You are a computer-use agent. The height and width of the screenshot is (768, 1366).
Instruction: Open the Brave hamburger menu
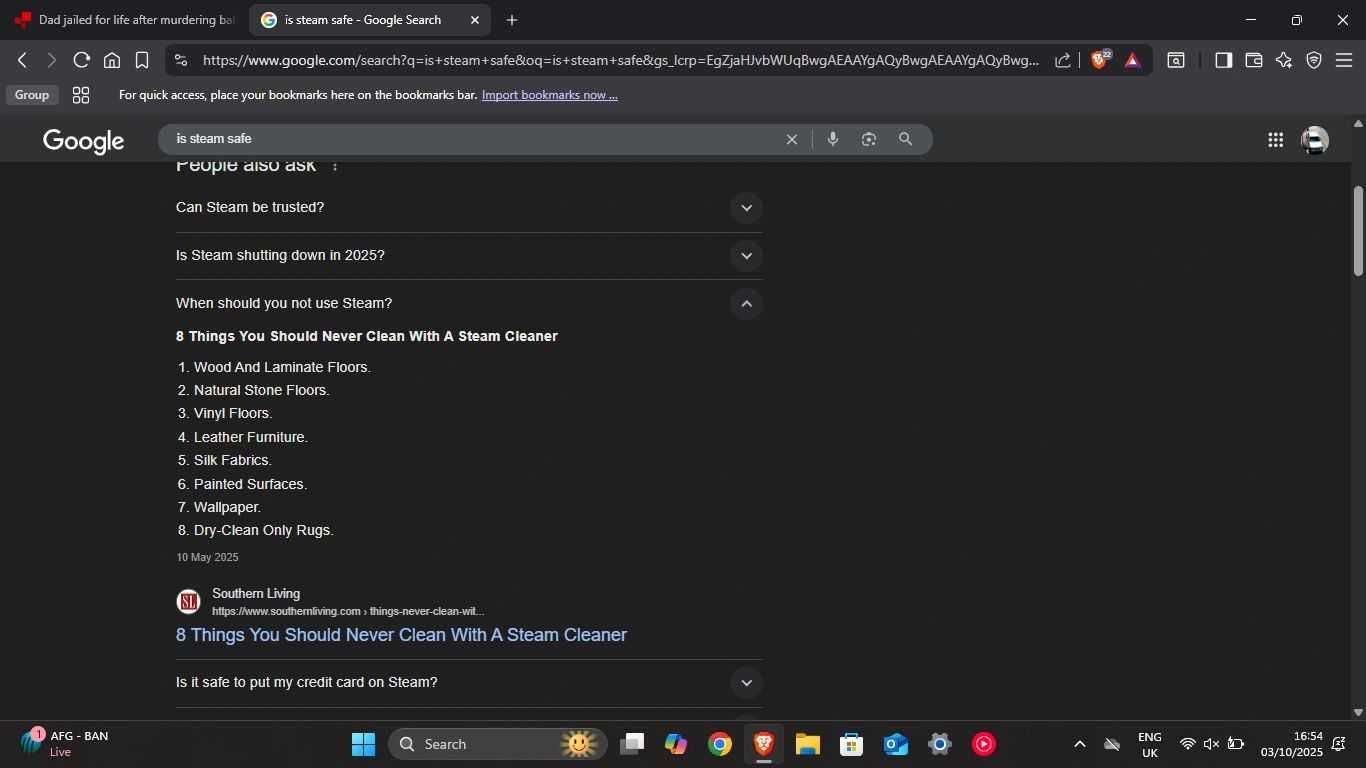[1346, 60]
